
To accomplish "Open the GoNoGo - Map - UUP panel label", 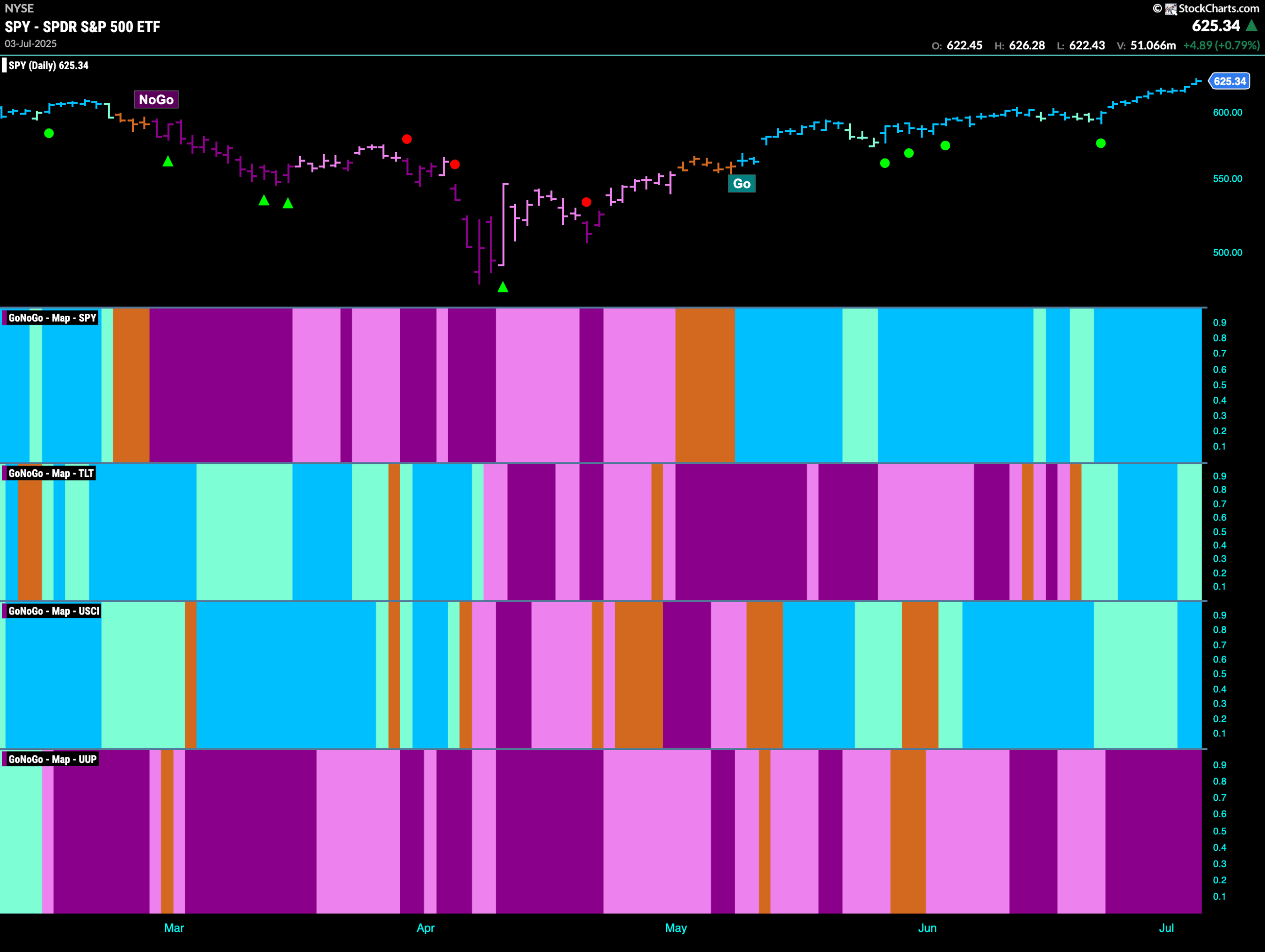I will (x=52, y=759).
